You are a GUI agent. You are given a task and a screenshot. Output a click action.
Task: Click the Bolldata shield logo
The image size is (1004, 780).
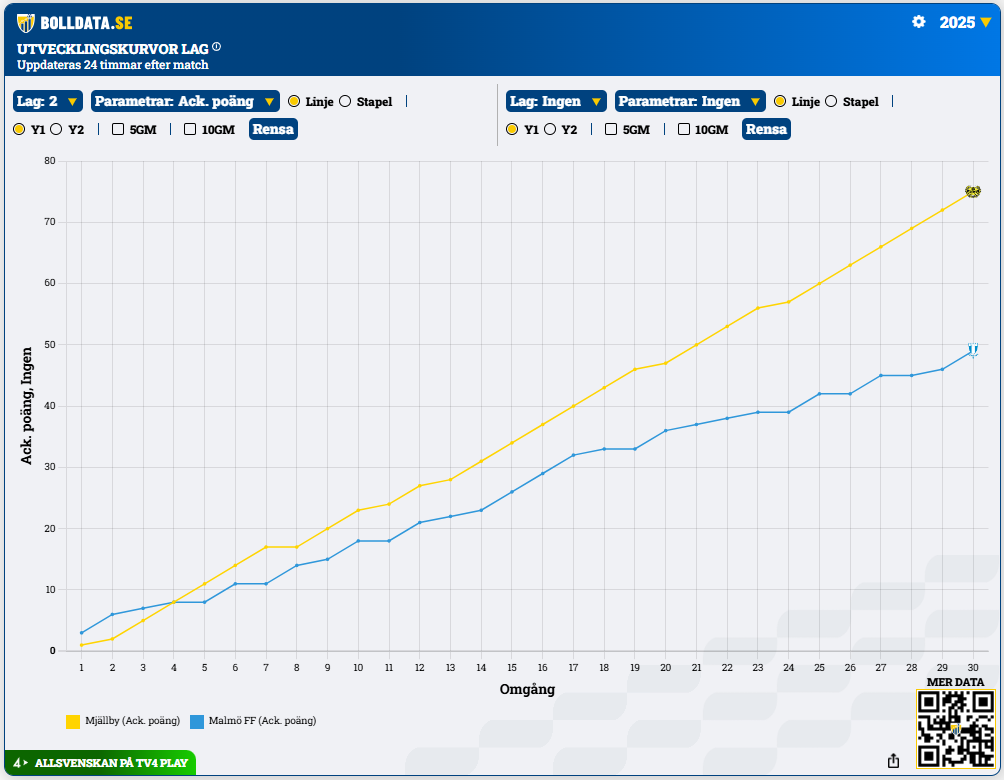(x=26, y=23)
